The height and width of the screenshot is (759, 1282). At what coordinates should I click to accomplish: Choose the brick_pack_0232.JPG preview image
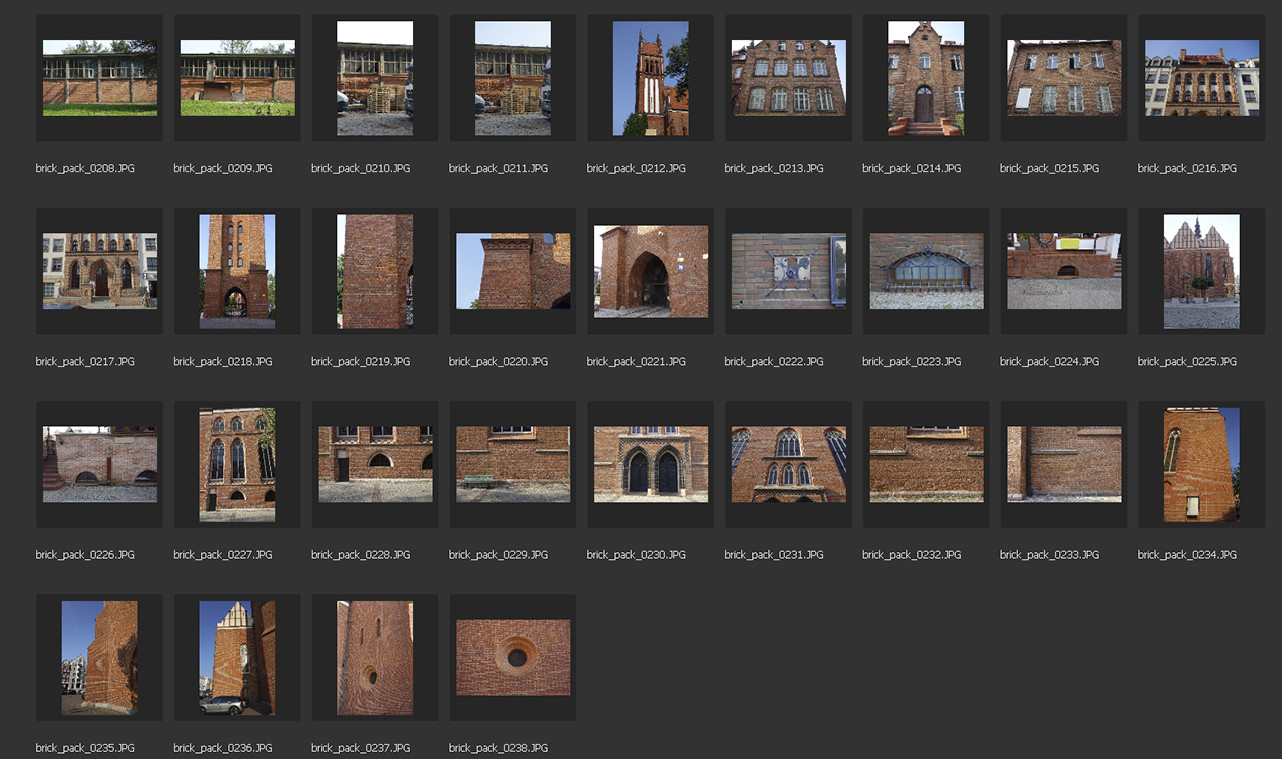click(926, 464)
